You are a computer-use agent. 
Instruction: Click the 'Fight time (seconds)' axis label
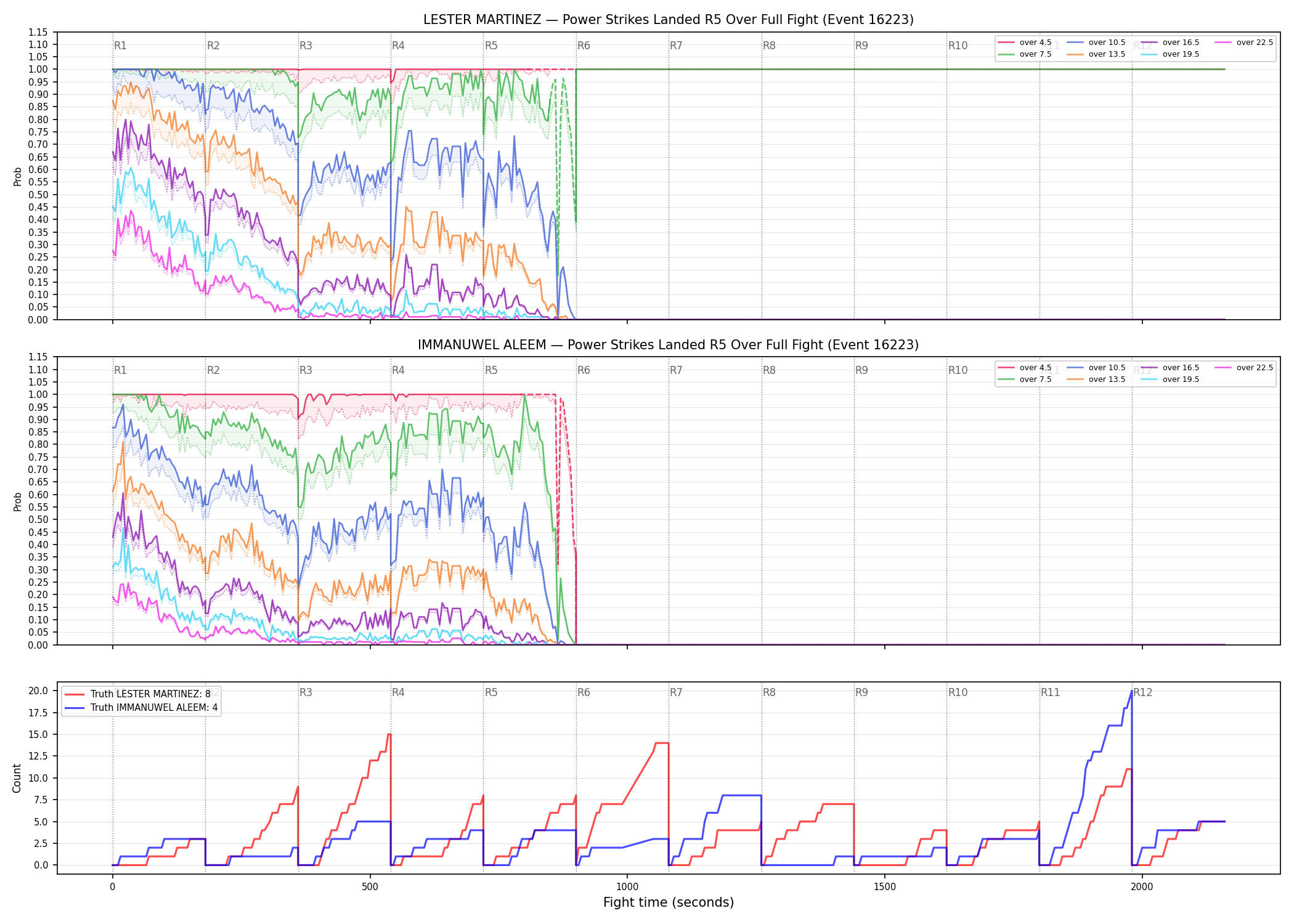669,903
